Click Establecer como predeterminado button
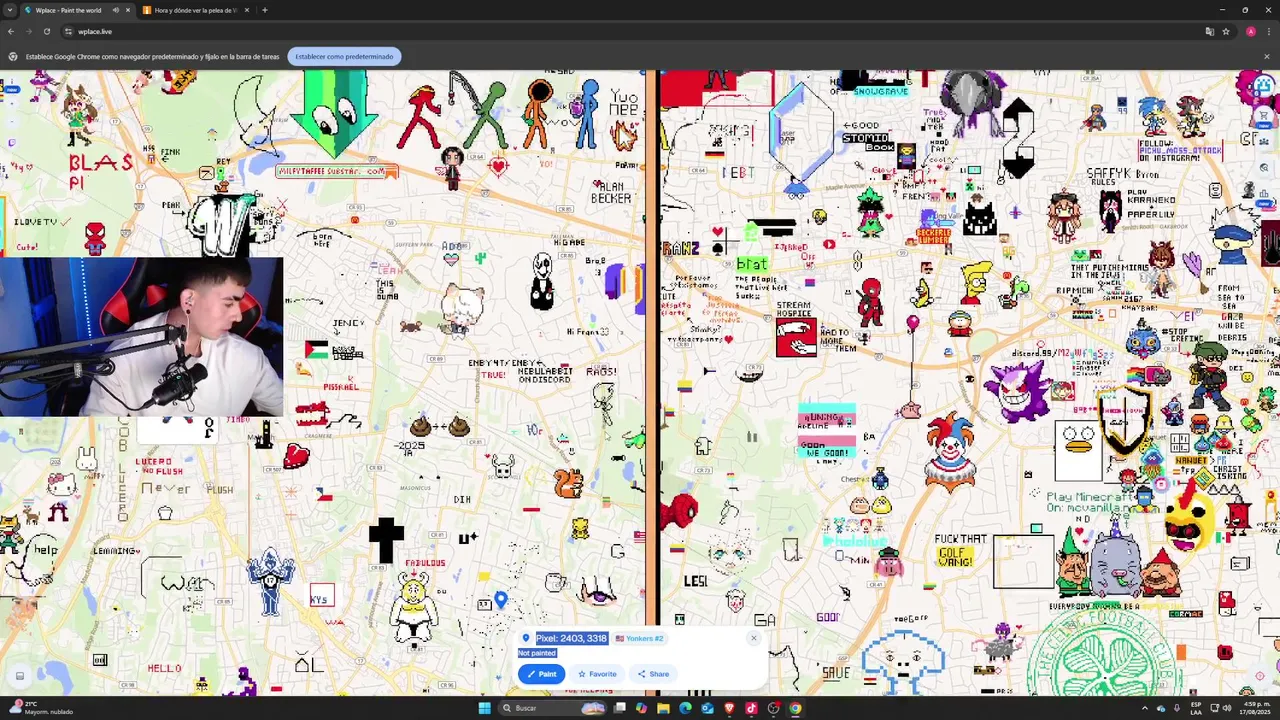1280x720 pixels. tap(344, 56)
